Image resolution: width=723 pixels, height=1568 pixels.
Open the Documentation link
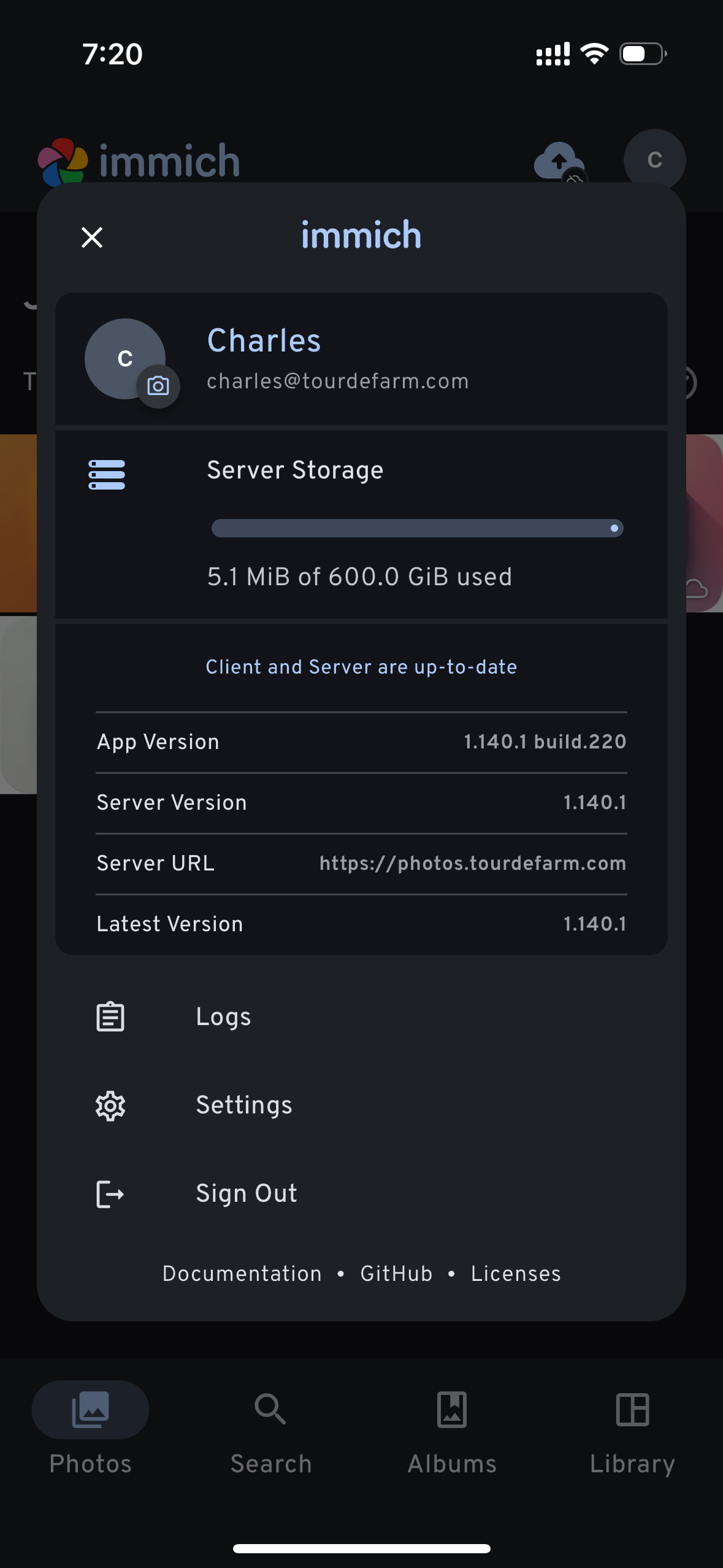coord(242,1274)
